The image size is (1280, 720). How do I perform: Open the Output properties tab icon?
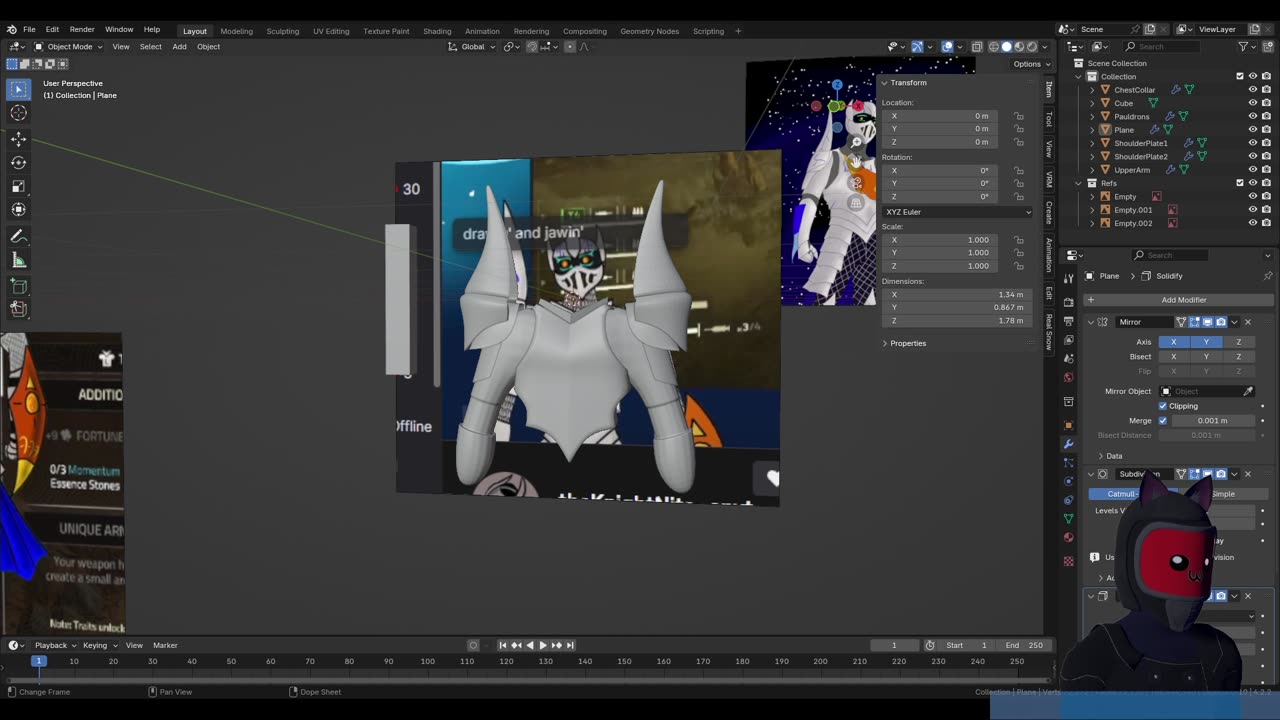[x=1069, y=320]
